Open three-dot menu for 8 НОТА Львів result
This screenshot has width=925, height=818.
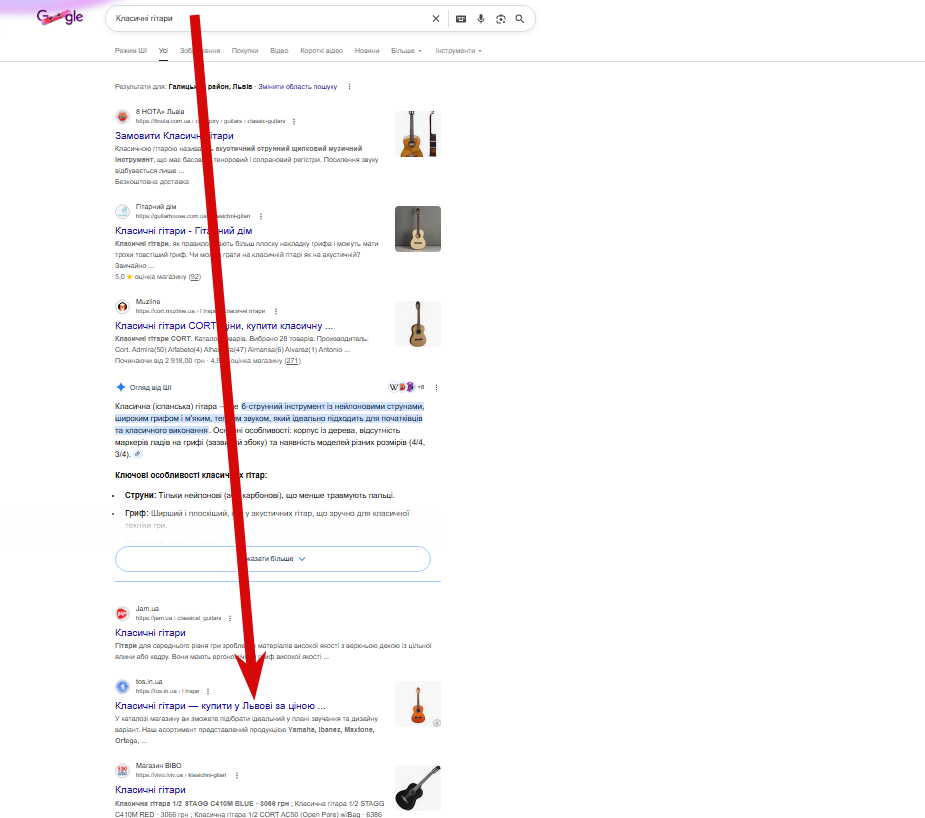(x=294, y=121)
